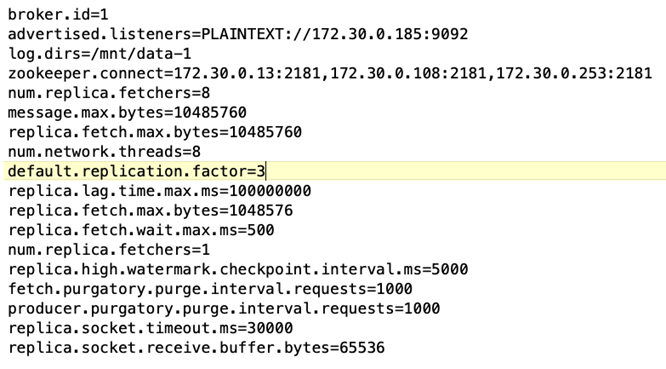Click the 172.30.0.253:2181 zookeeper address
Viewport: 666px width, 369px height.
574,73
